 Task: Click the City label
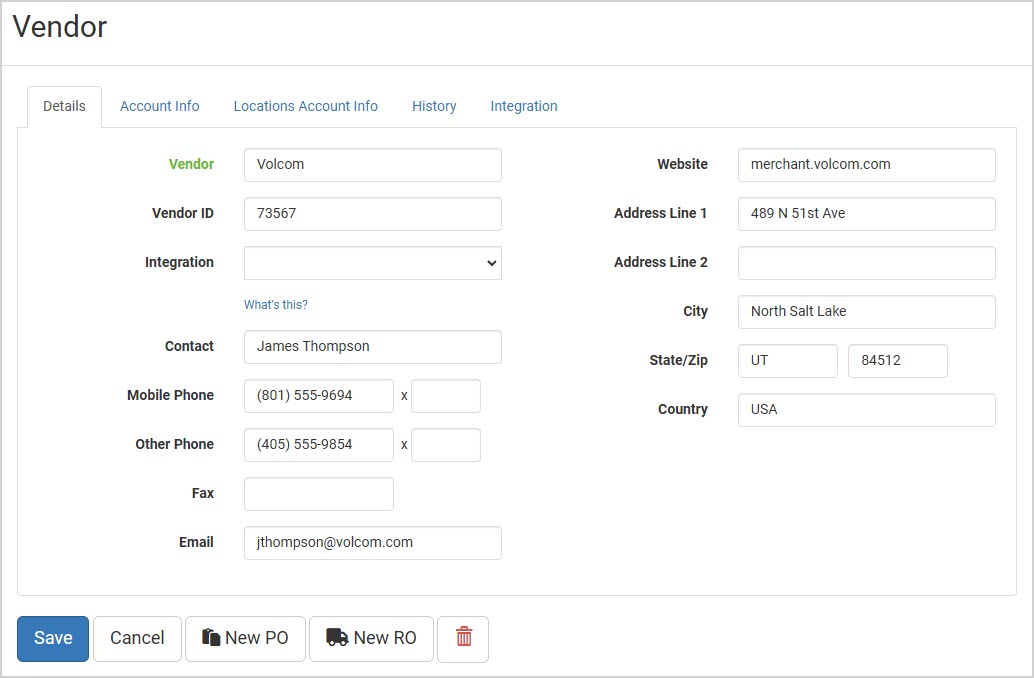pyautogui.click(x=695, y=311)
